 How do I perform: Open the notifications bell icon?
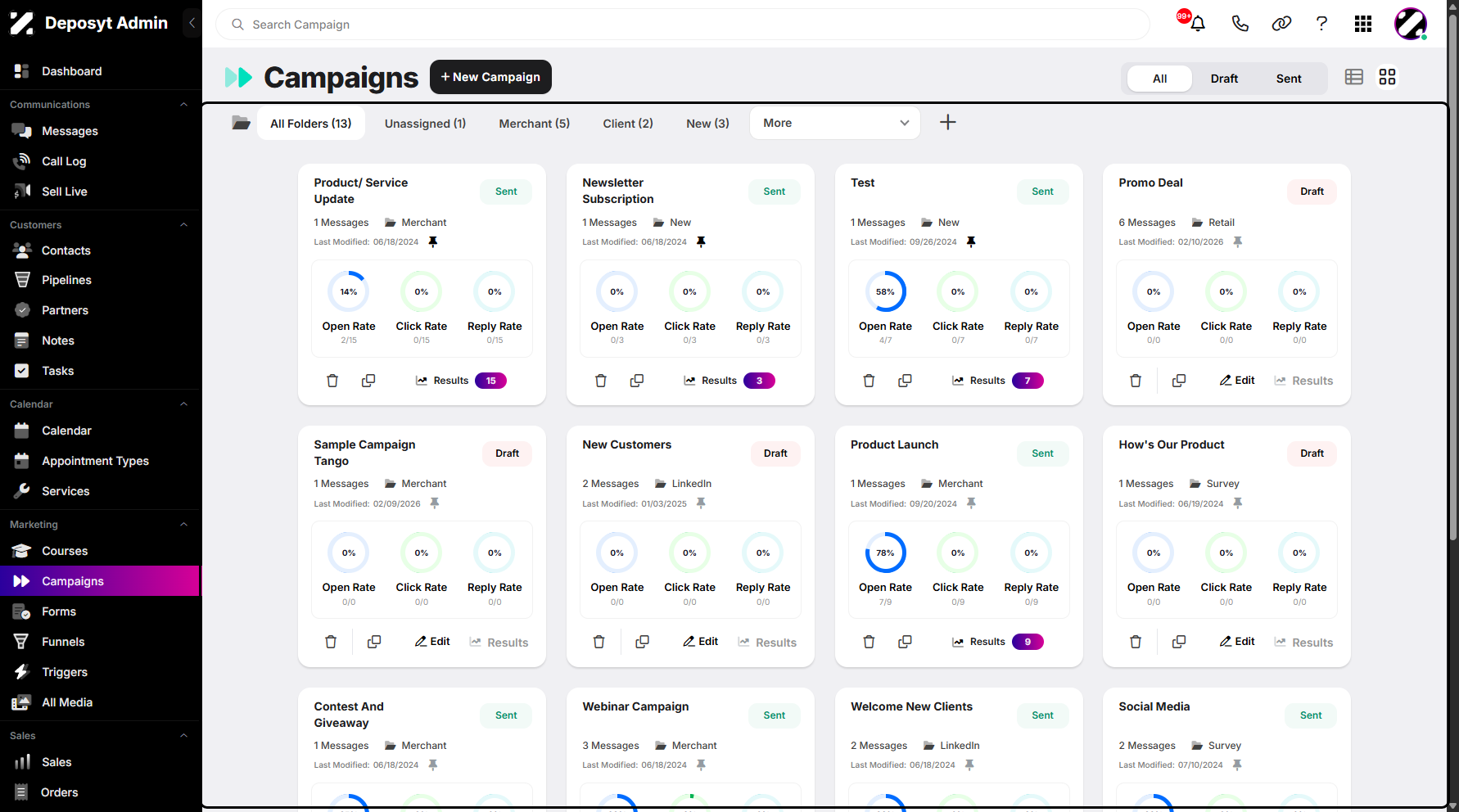click(1198, 24)
